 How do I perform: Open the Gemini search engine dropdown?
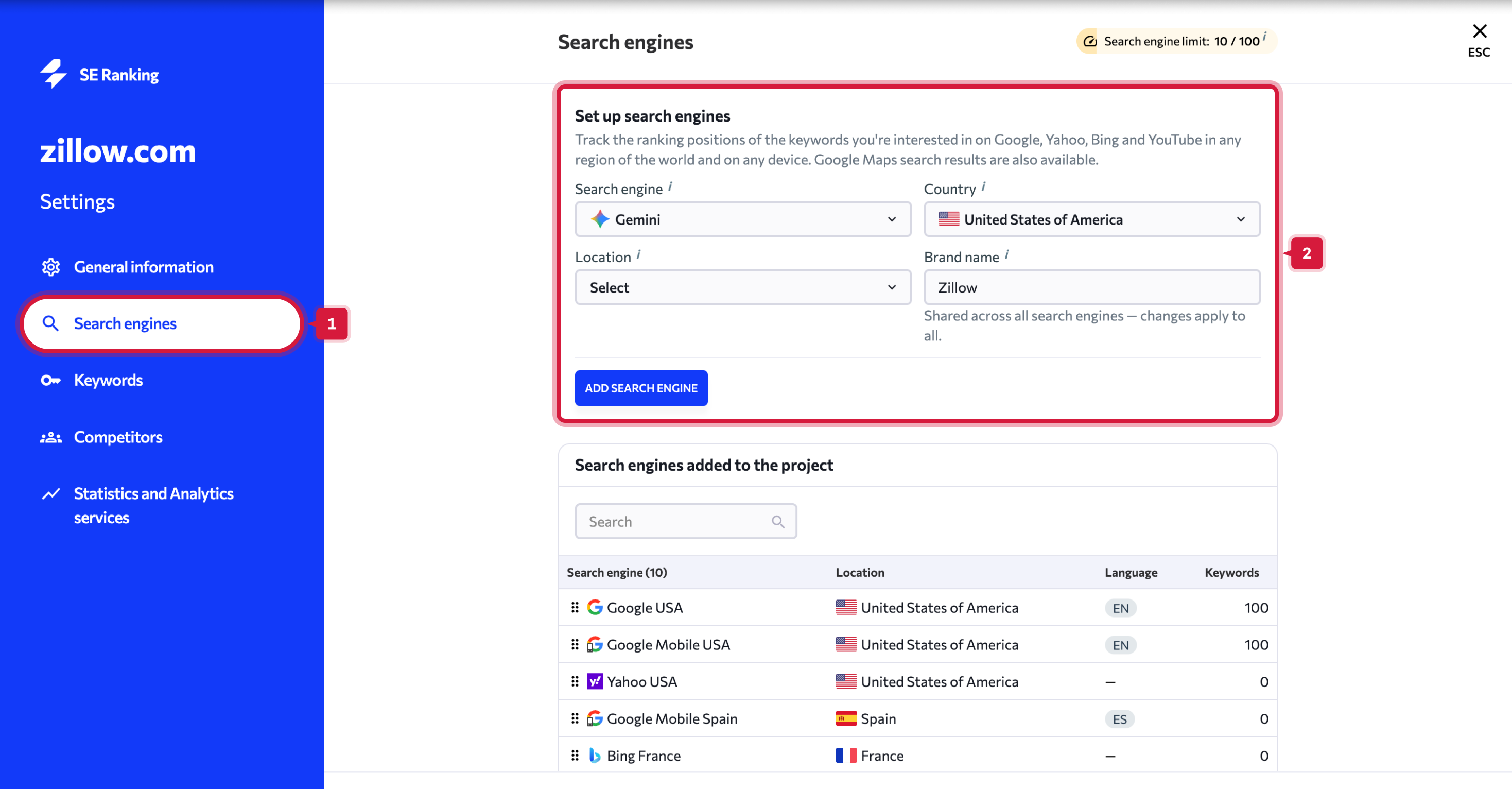pos(742,219)
